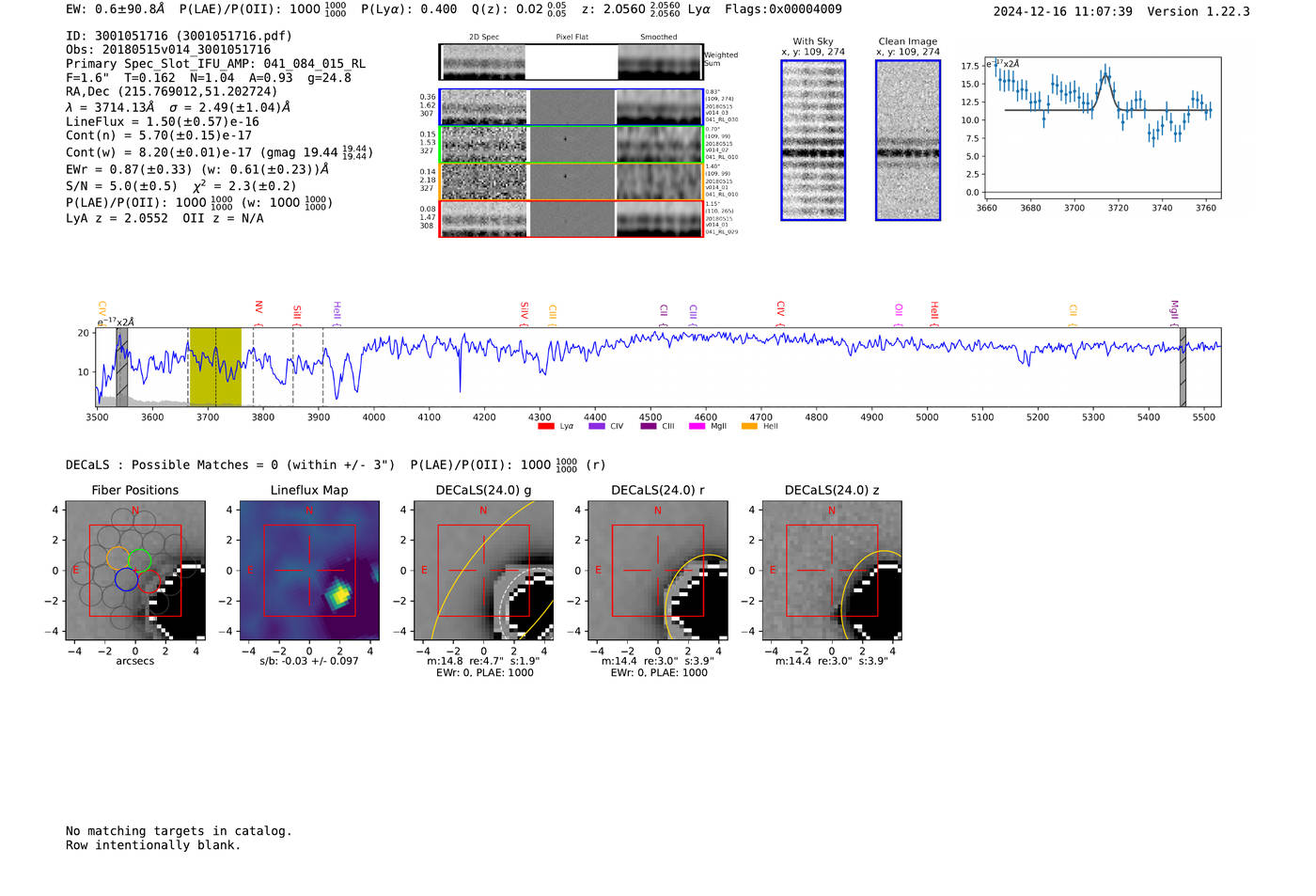
Task: Click the red-bordered fiber 2D Spec cutout
Action: coord(484,219)
